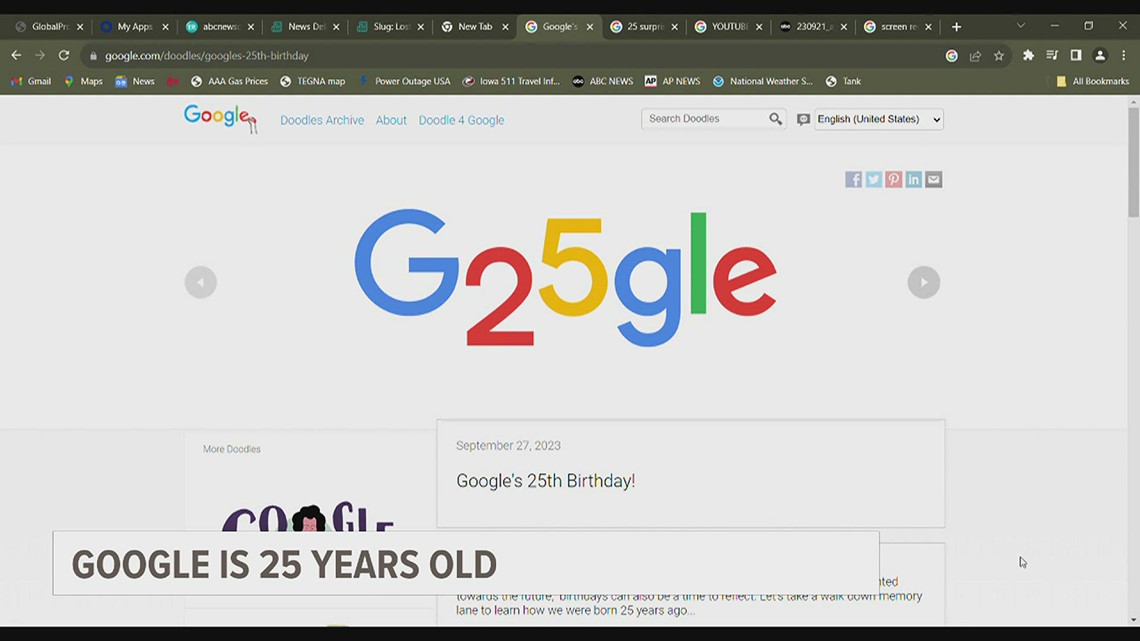Screen dimensions: 1140x641
Task: Click the Google icon in the address bar
Action: click(951, 55)
